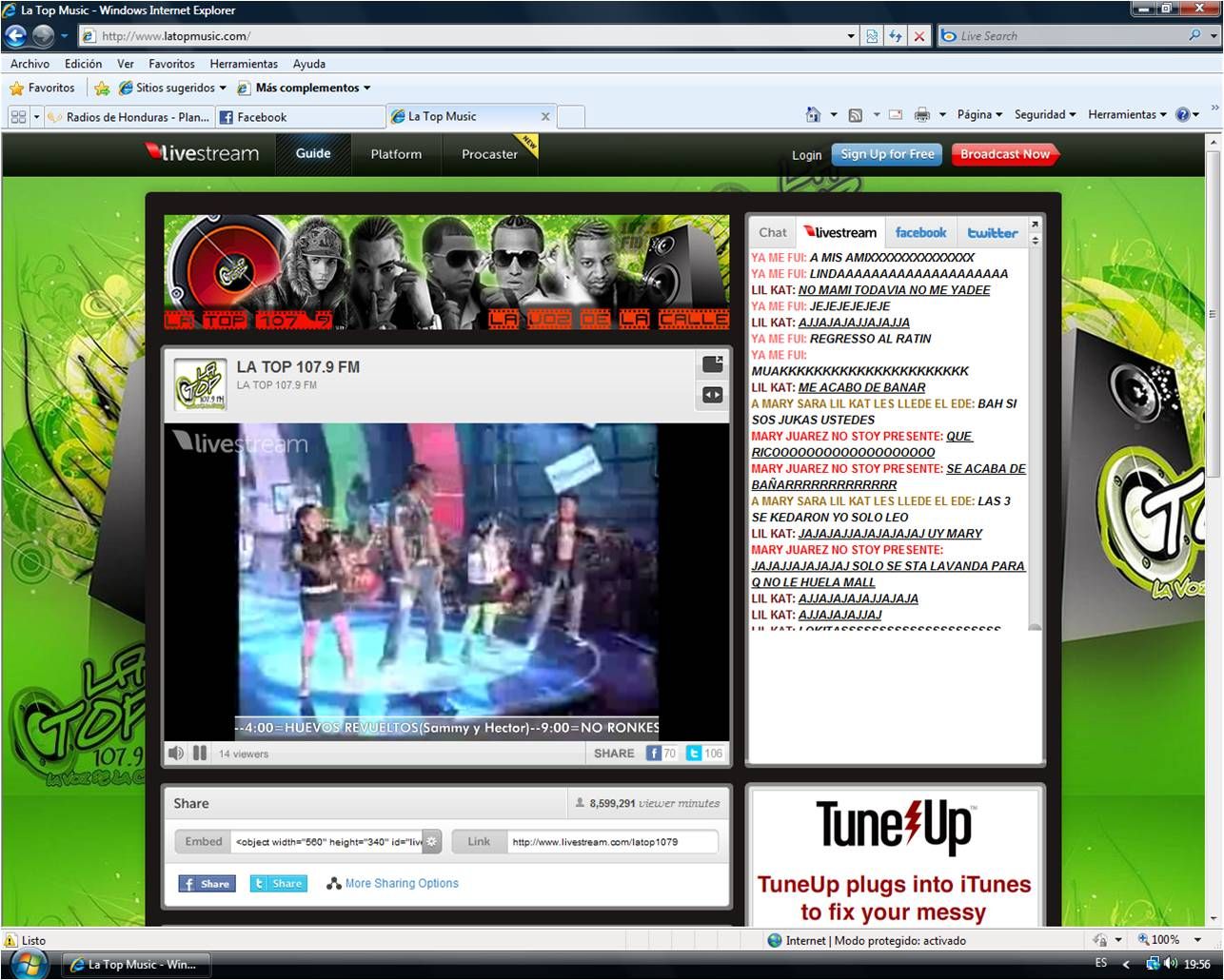This screenshot has width=1224, height=980.
Task: Switch to the Facebook browser tab
Action: 299,117
